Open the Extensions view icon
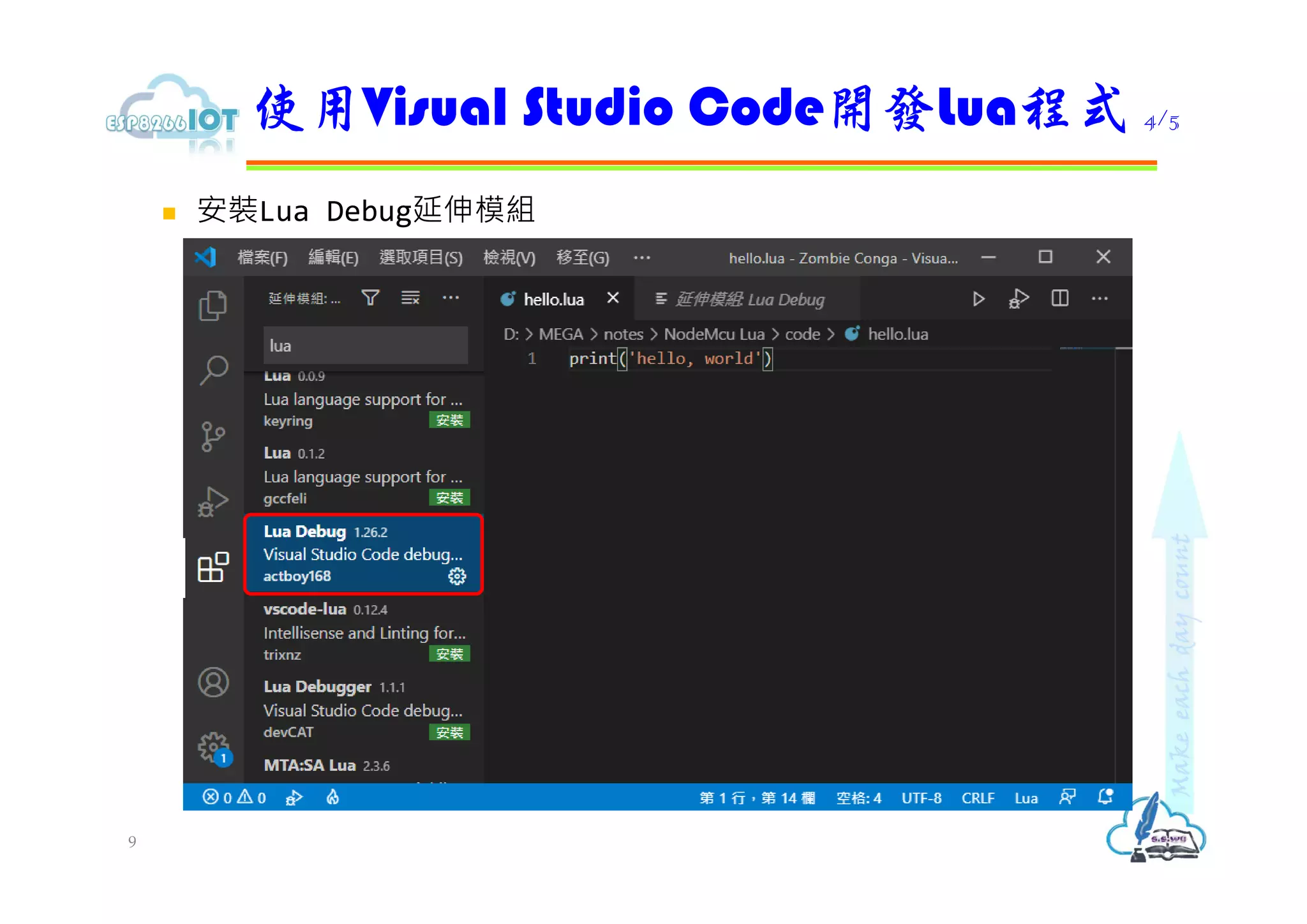Screen dimensions: 1307x924 (213, 567)
